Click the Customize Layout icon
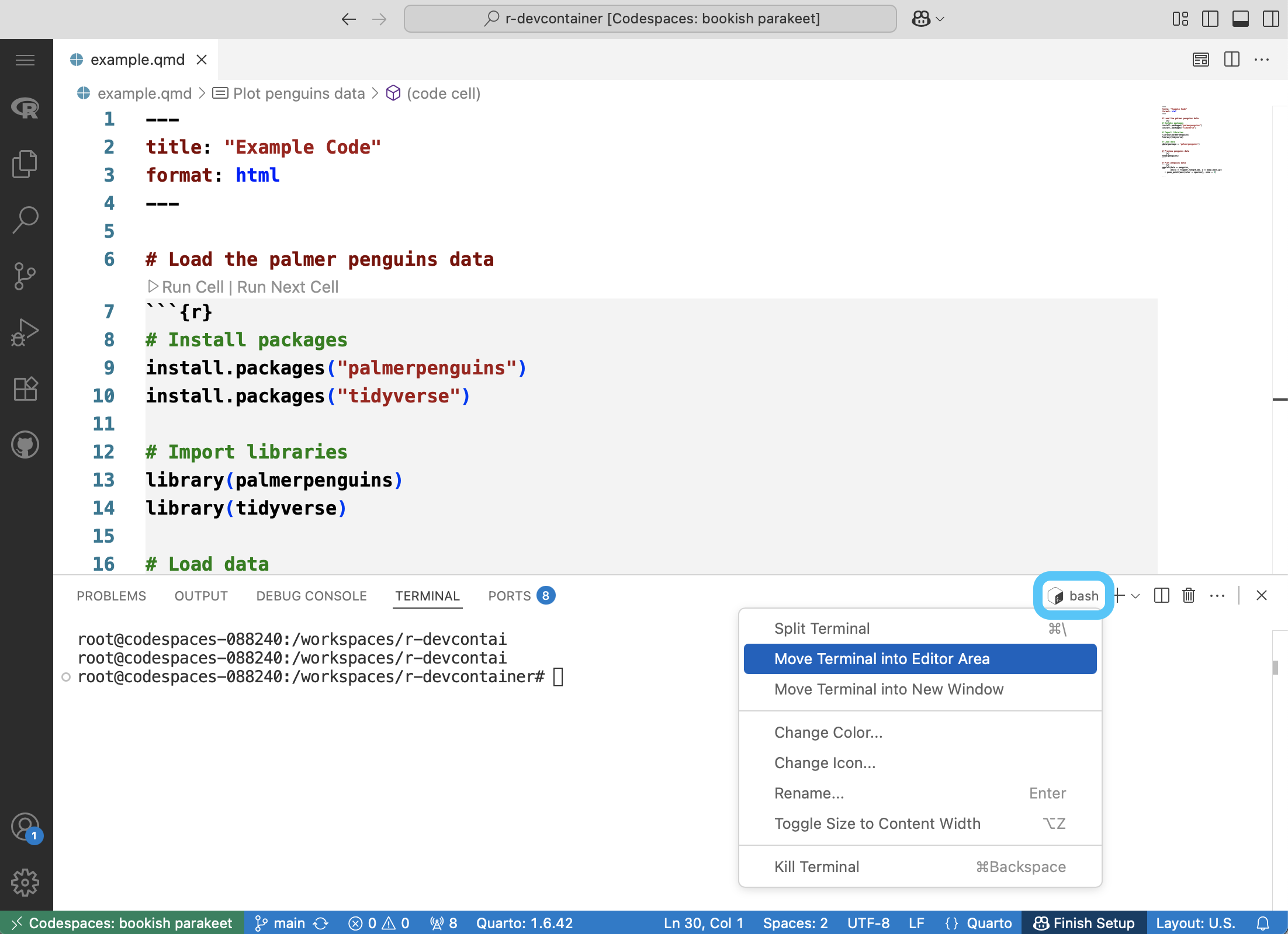The height and width of the screenshot is (934, 1288). 1180,19
